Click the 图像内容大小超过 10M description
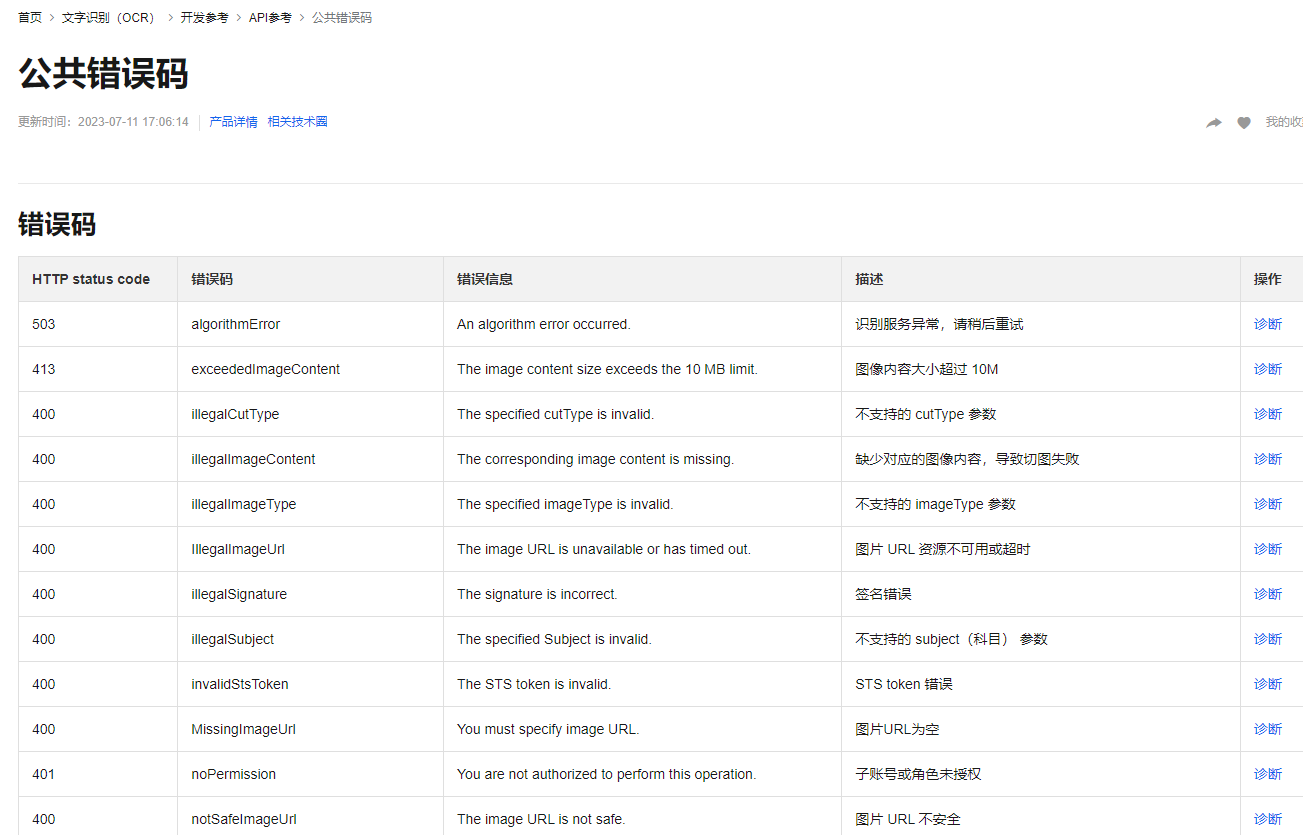The image size is (1303, 835). 927,369
